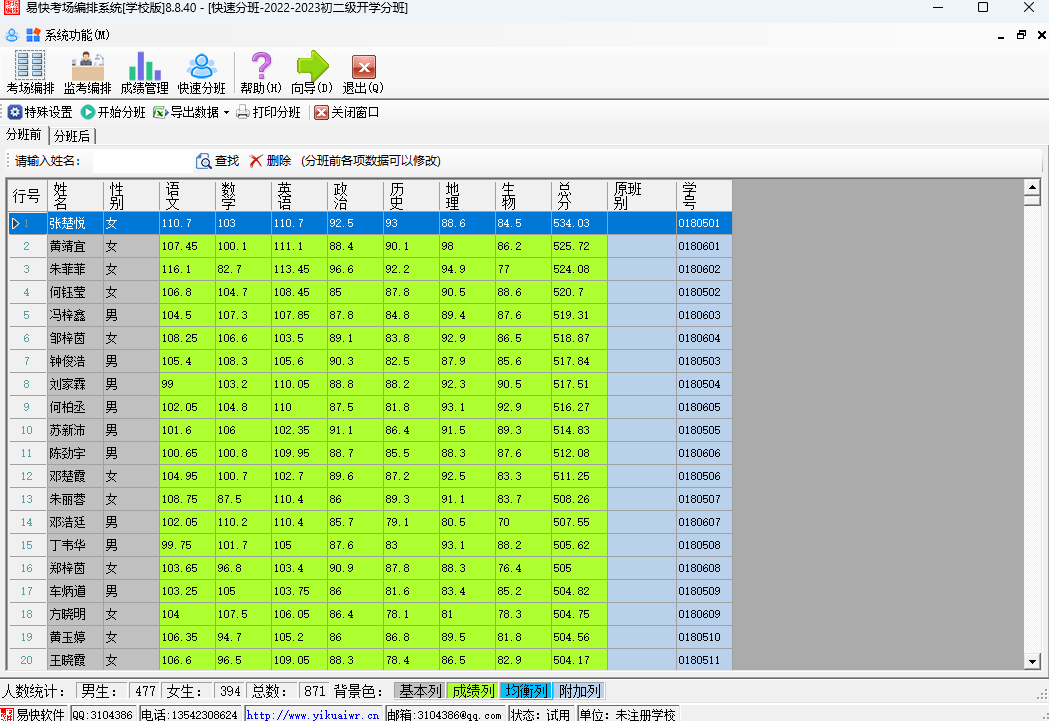Open 监考编排 invigilator arrangement
Viewport: 1049px width, 721px height.
[88, 73]
